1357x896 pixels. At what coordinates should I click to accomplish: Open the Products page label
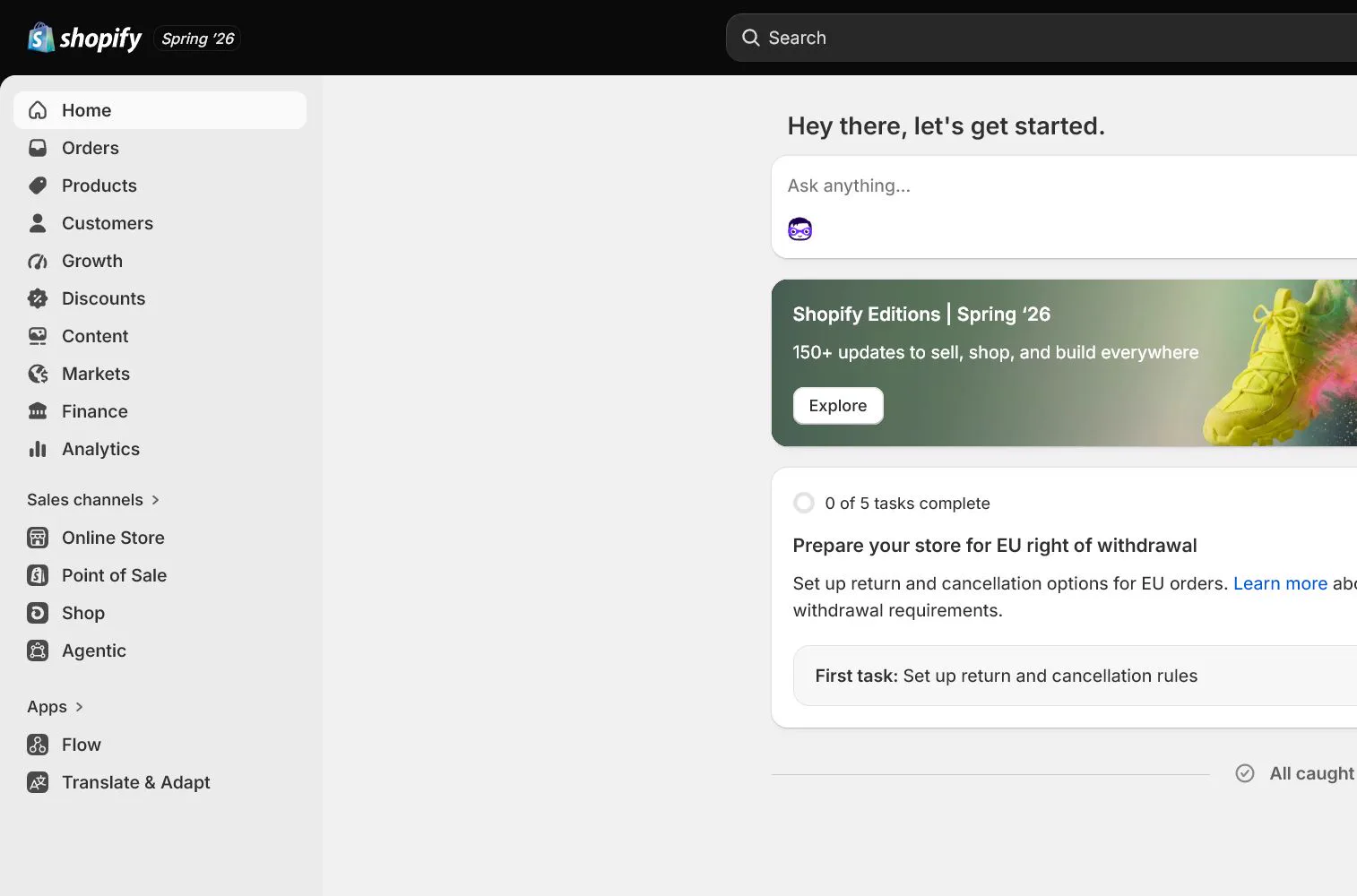point(99,185)
